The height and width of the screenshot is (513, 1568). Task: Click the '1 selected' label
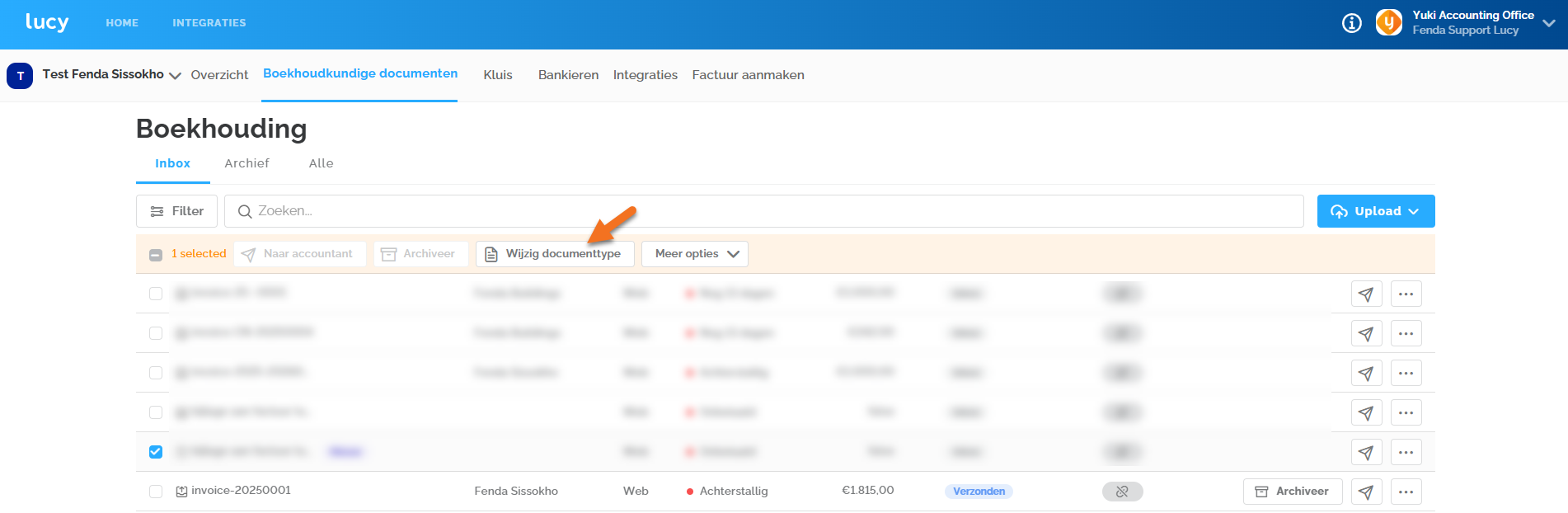coord(199,254)
